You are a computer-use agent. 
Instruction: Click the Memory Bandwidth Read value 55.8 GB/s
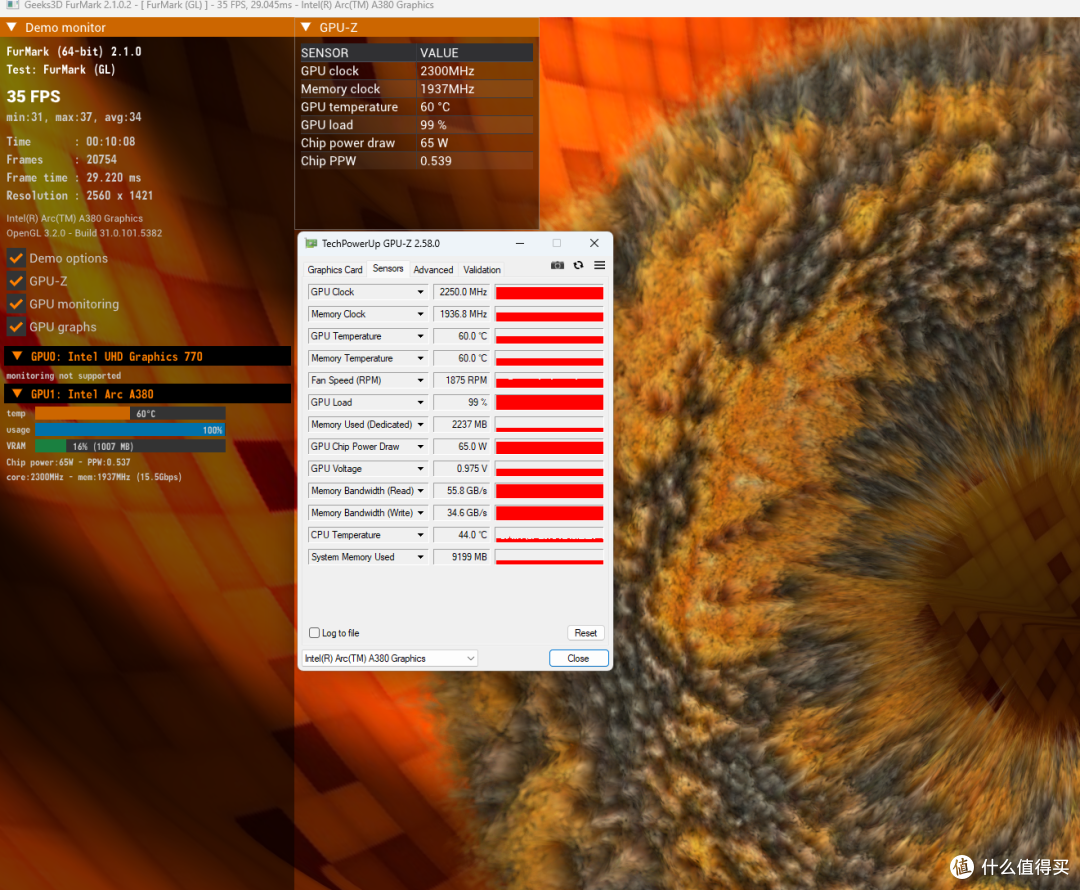tap(461, 490)
